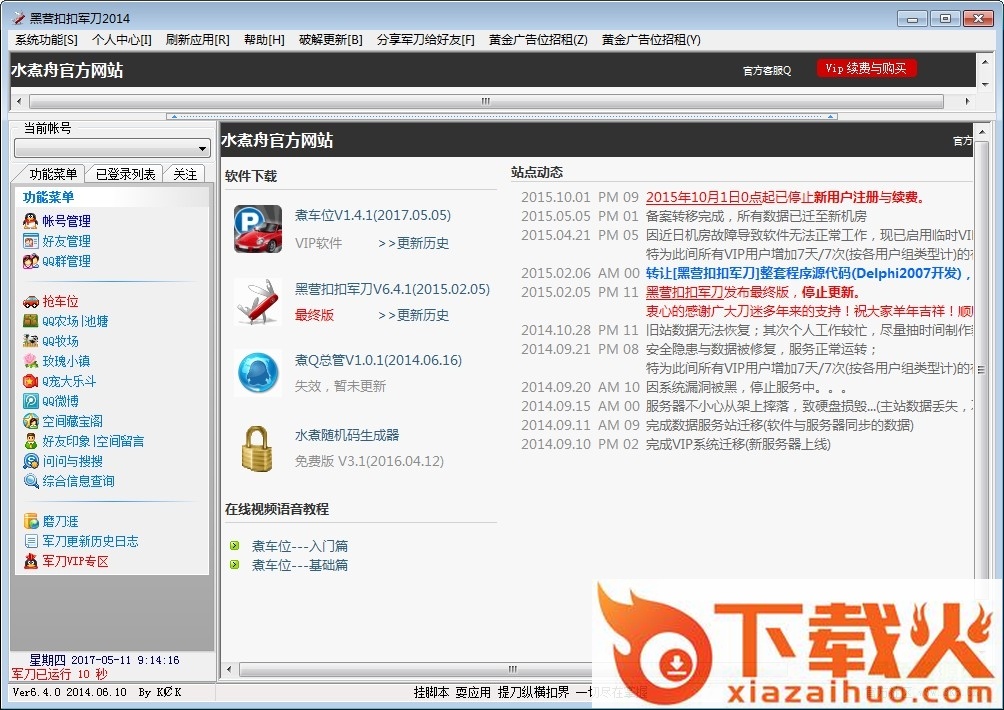Click main content bottom scrollbar left arrow

point(229,670)
